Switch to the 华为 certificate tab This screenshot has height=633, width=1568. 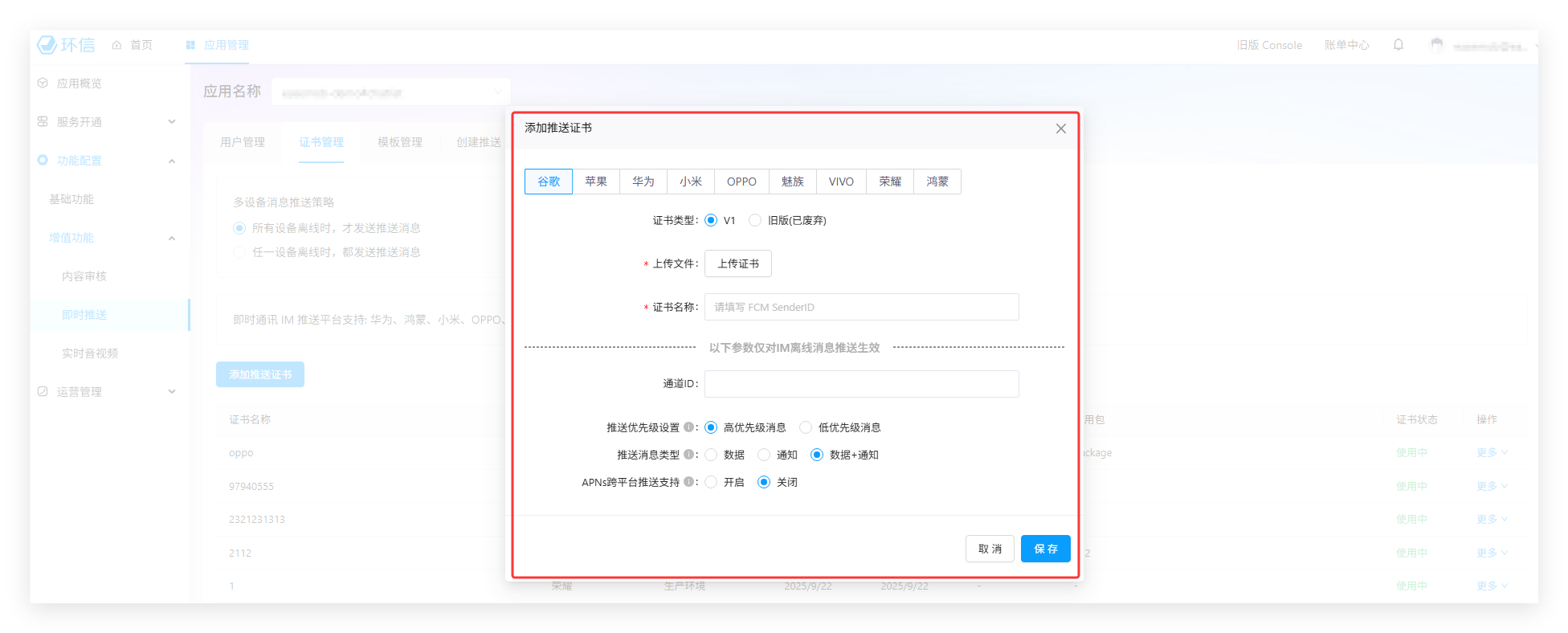point(643,182)
